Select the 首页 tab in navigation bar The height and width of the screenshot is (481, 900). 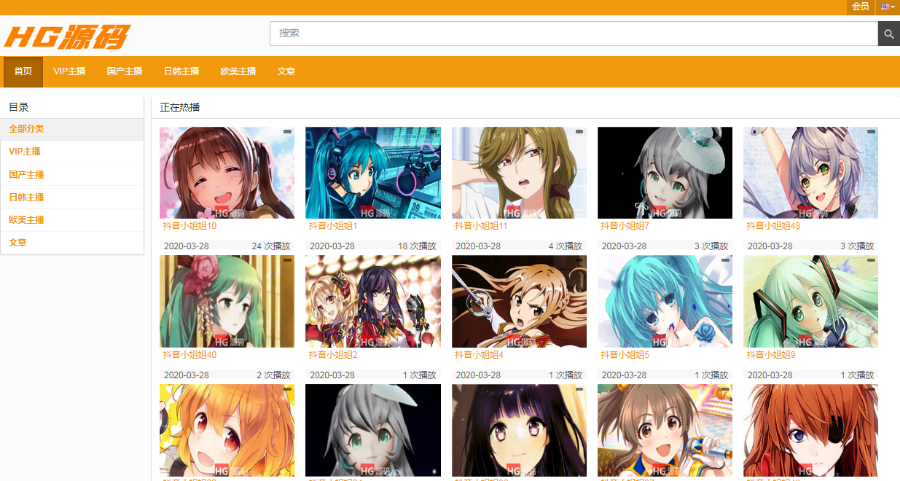pos(23,71)
